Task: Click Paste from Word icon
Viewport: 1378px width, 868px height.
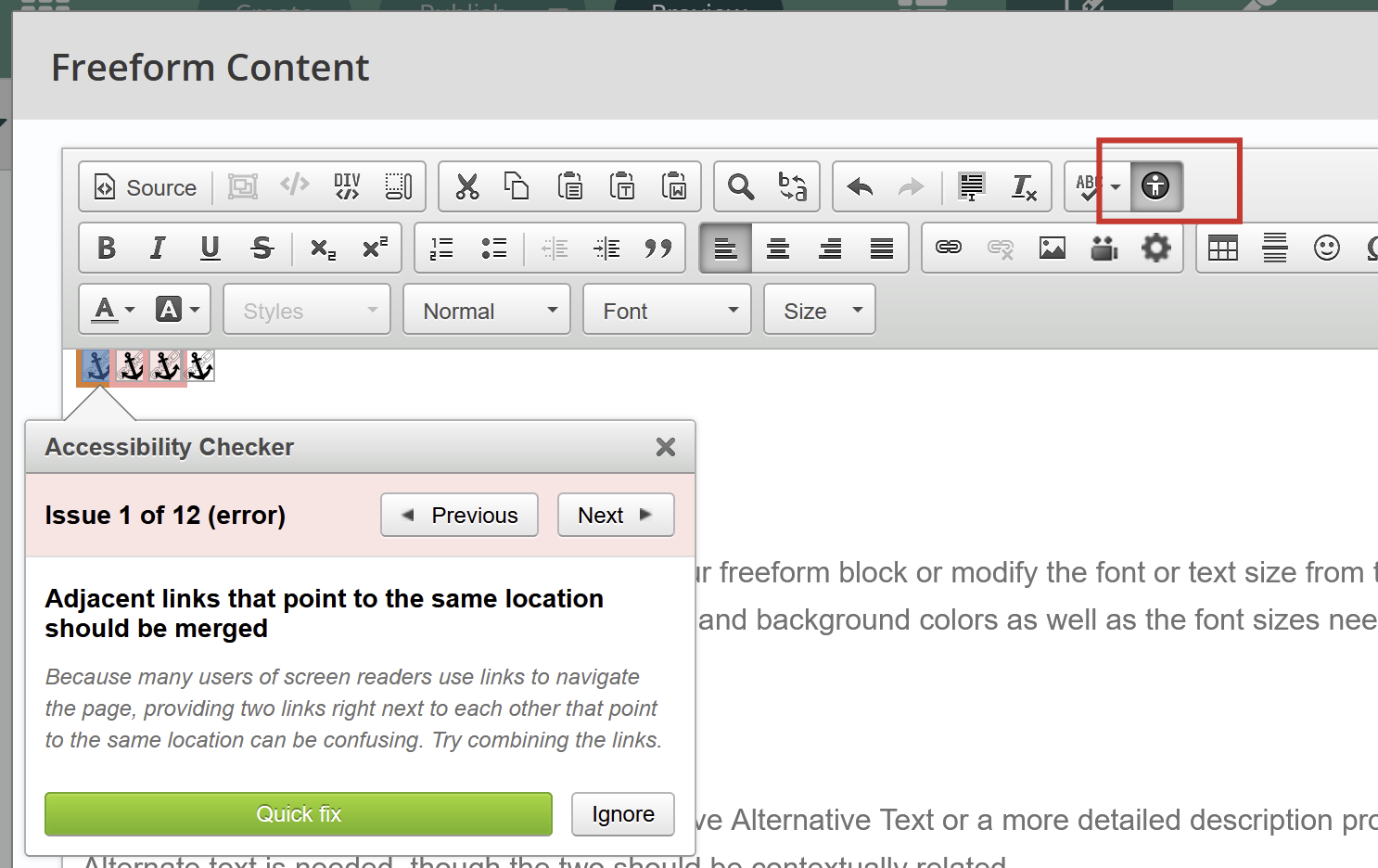Action: (673, 186)
